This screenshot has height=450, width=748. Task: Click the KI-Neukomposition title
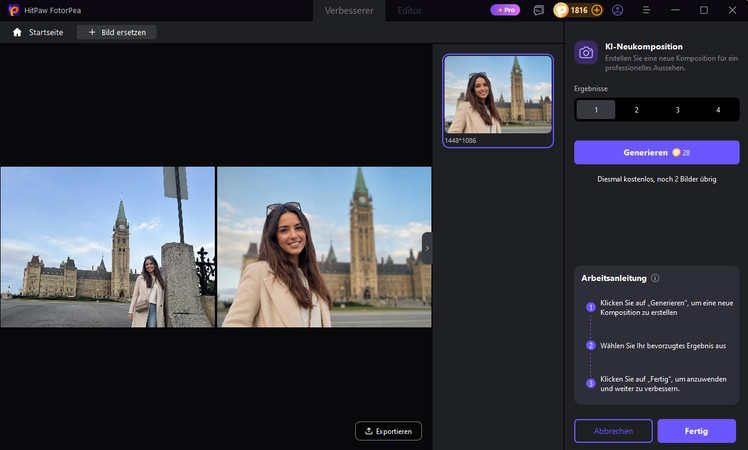click(644, 46)
